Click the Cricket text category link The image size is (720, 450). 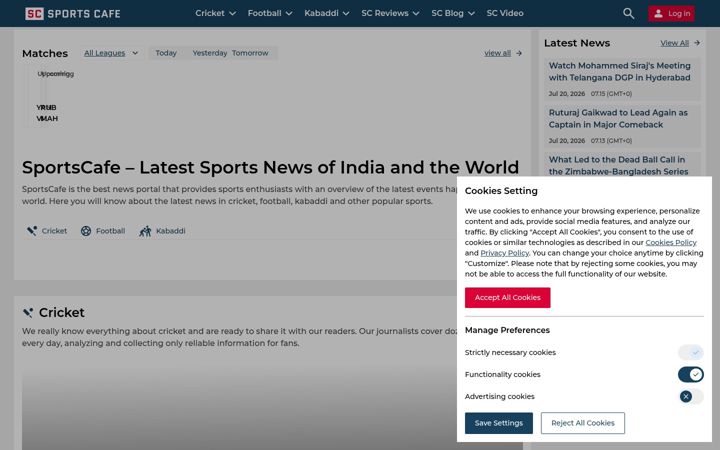(54, 231)
